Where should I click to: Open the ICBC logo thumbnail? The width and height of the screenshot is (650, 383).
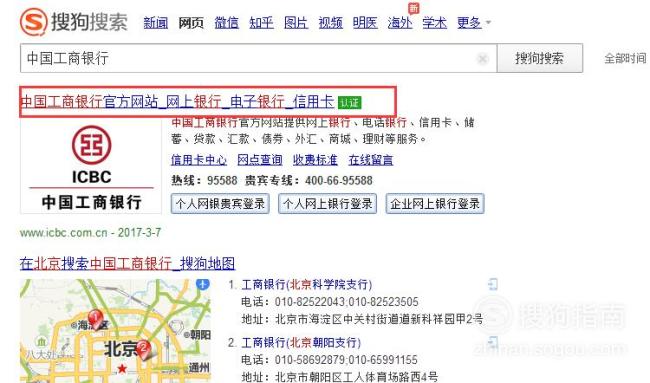tap(91, 167)
